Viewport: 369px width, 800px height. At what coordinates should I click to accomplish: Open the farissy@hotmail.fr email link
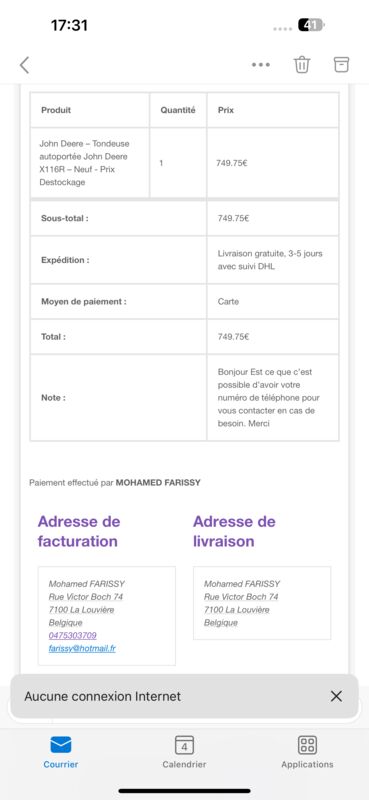click(82, 648)
